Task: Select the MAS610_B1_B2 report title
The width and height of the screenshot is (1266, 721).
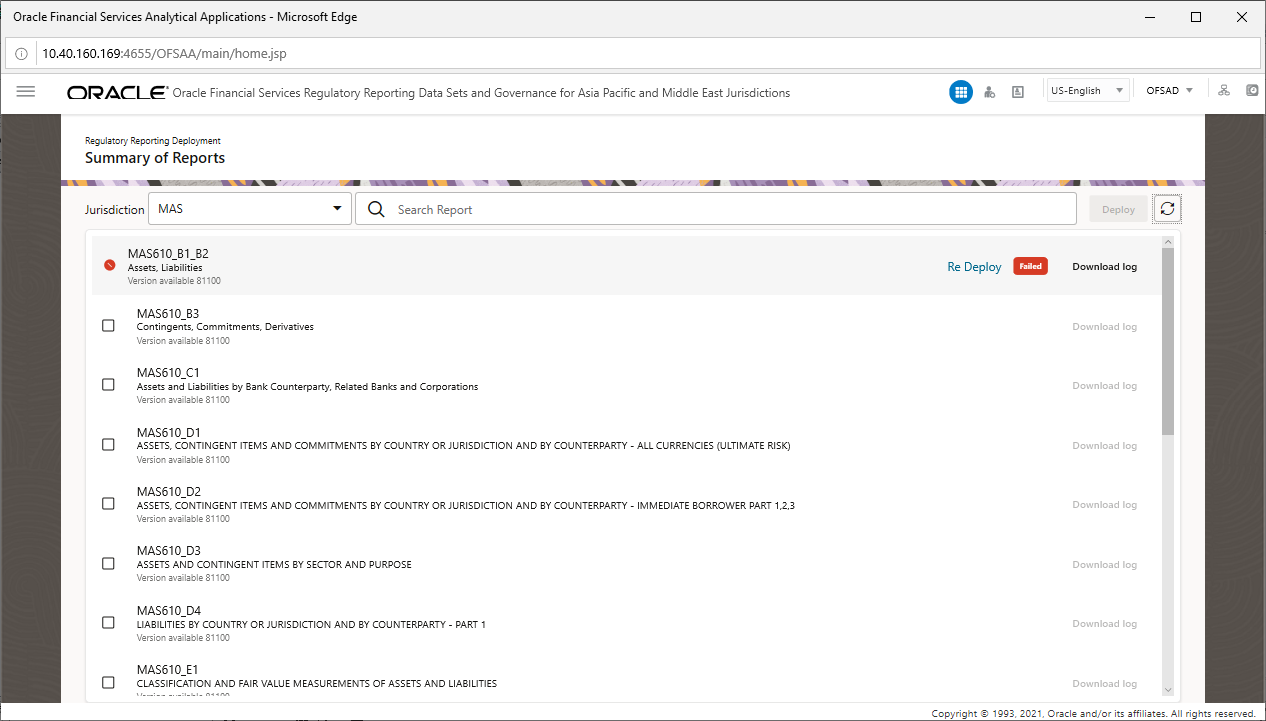Action: (168, 254)
